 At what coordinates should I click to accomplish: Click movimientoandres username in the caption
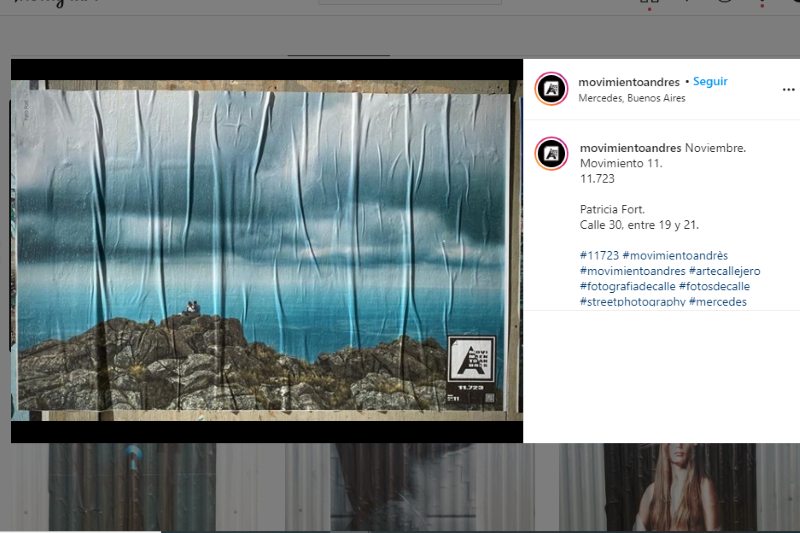pyautogui.click(x=630, y=148)
